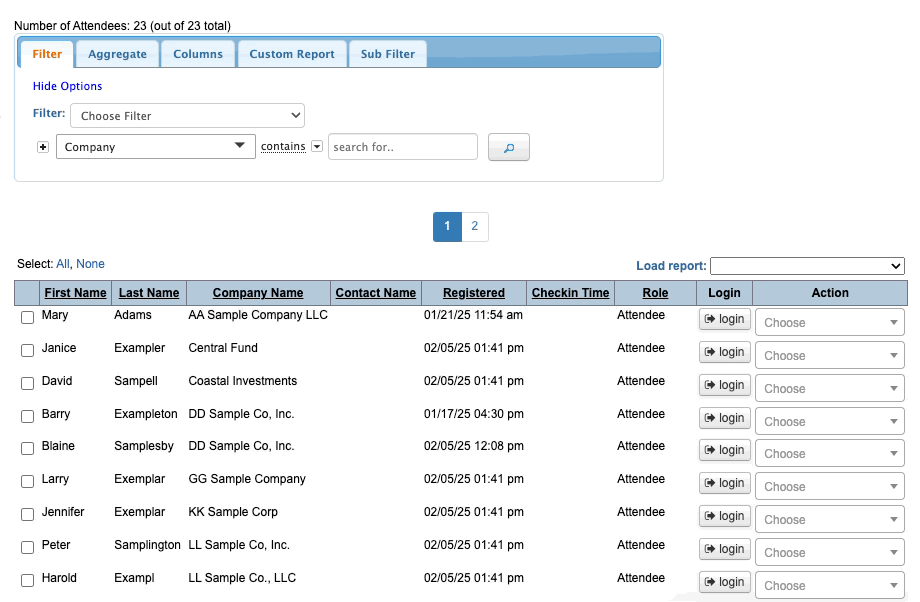Click 'AA Sample Company LLC' company cell

tap(258, 315)
